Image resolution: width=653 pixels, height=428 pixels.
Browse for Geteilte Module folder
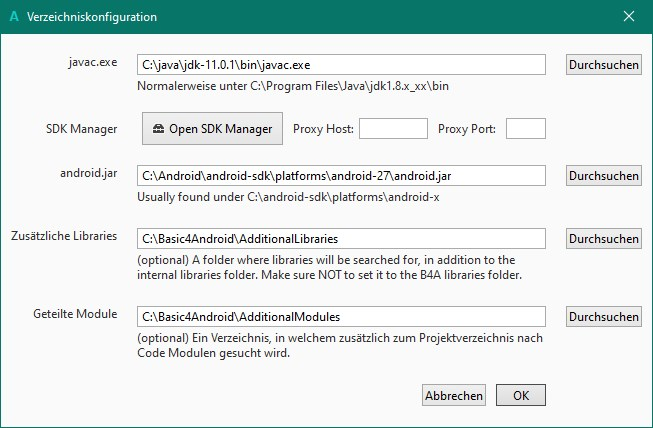pyautogui.click(x=604, y=316)
